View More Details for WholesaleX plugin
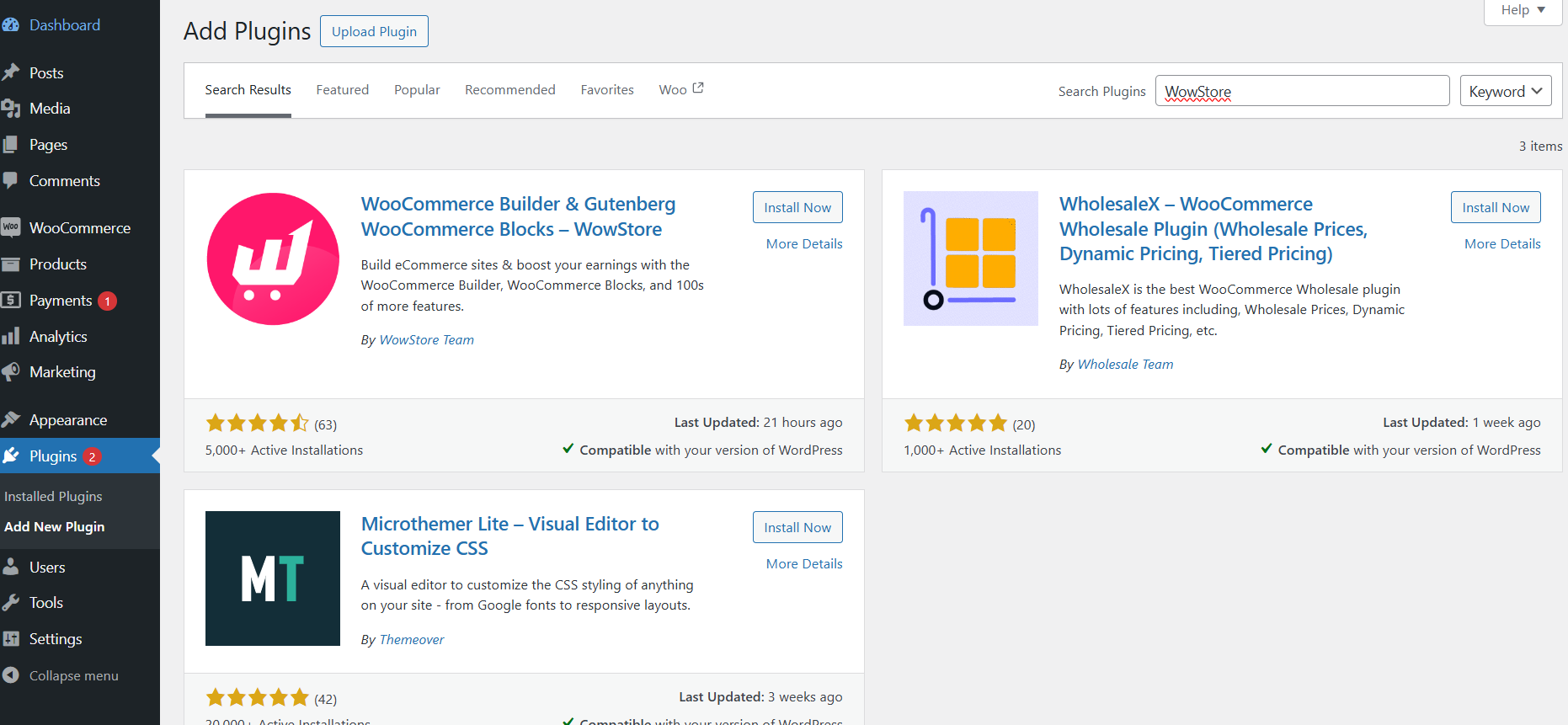 [x=1502, y=244]
